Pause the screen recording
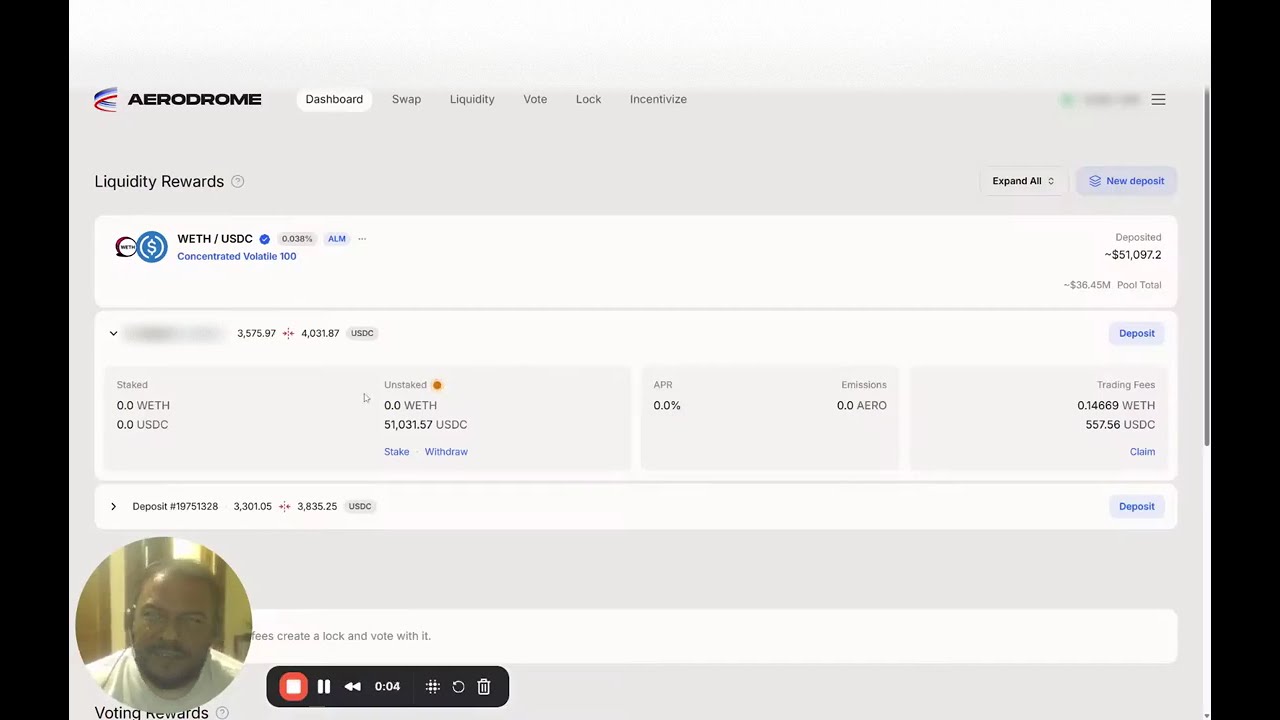The width and height of the screenshot is (1280, 720). tap(324, 687)
